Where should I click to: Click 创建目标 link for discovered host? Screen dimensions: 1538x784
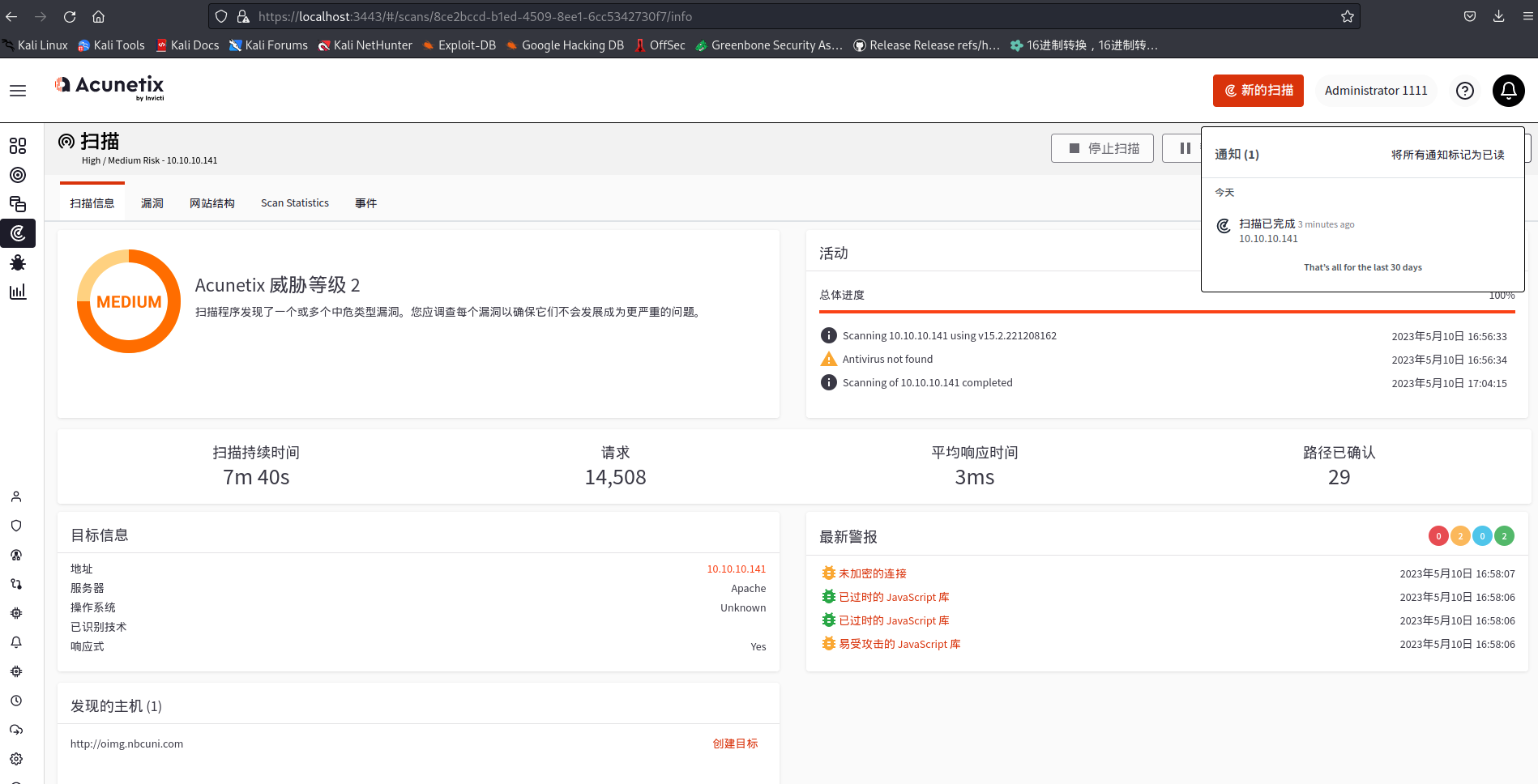[735, 744]
